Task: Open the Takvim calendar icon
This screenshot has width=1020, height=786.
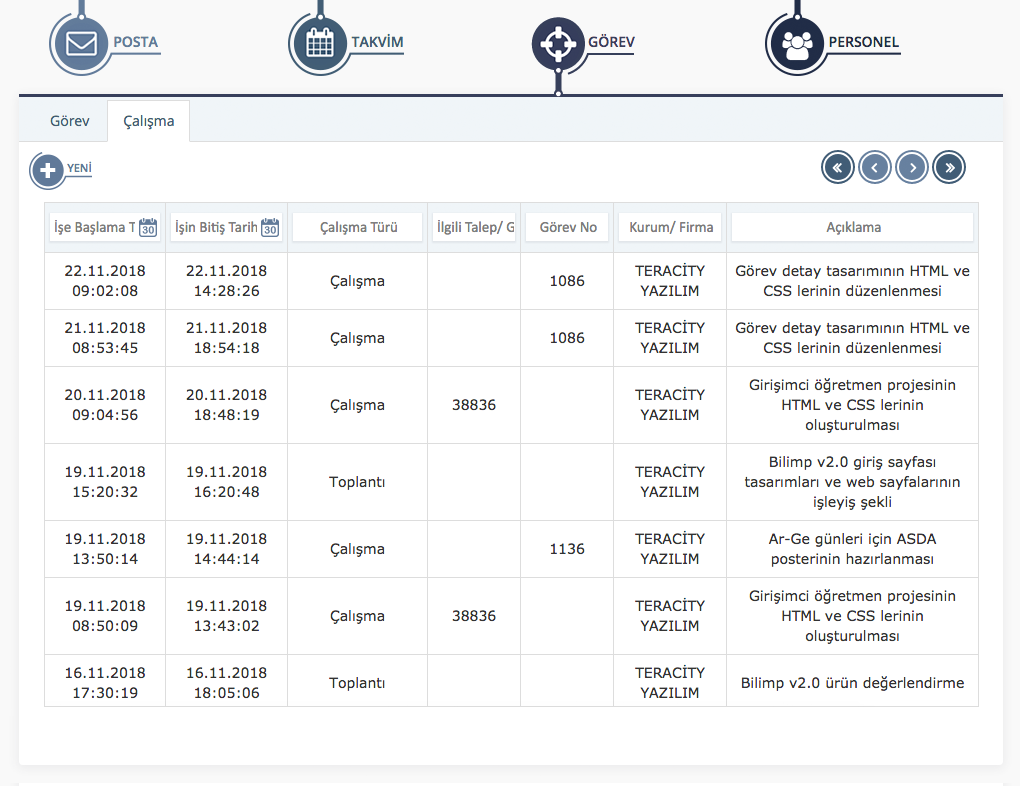Action: (x=319, y=44)
